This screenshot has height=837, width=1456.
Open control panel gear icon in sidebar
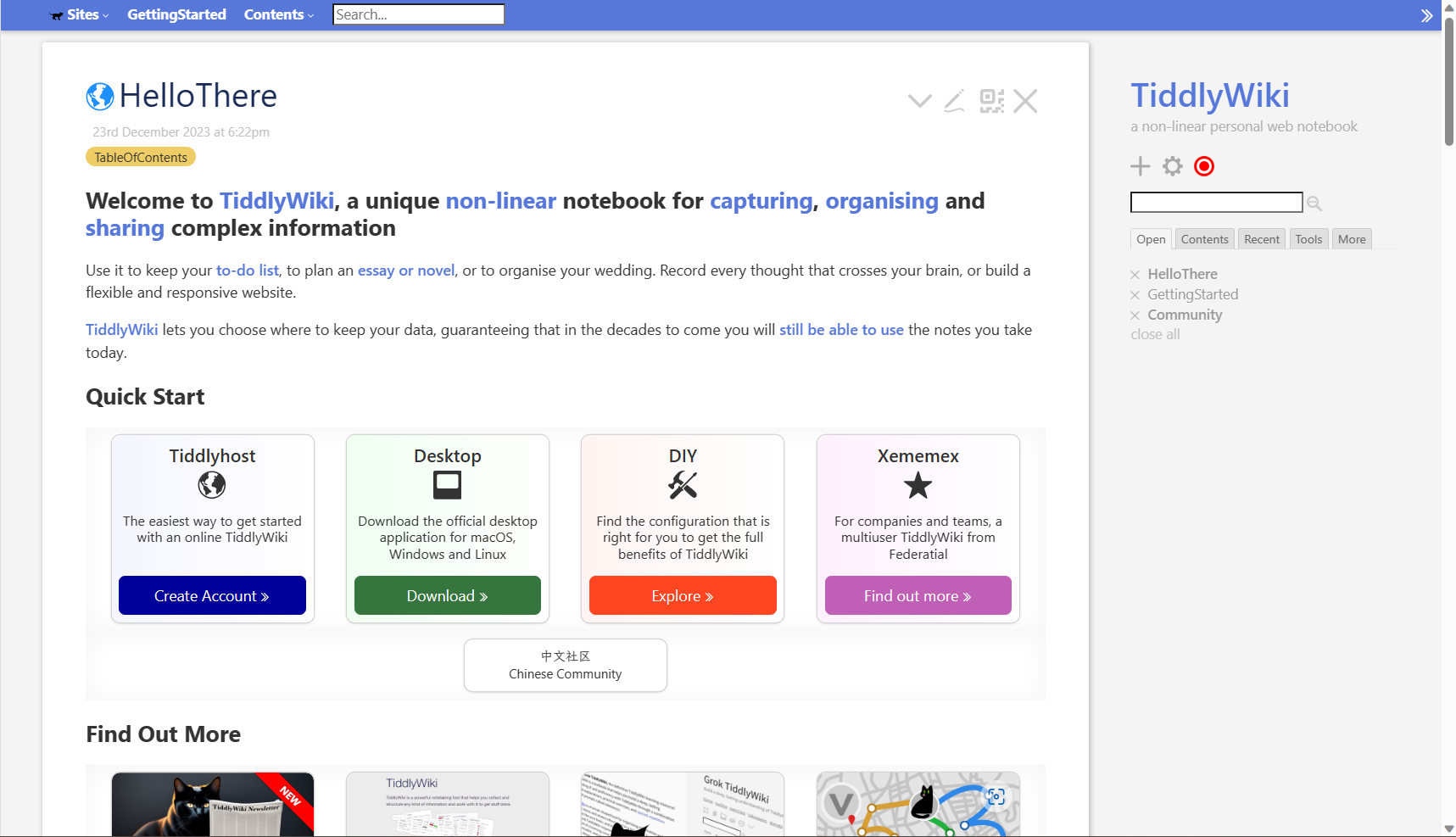[1172, 166]
